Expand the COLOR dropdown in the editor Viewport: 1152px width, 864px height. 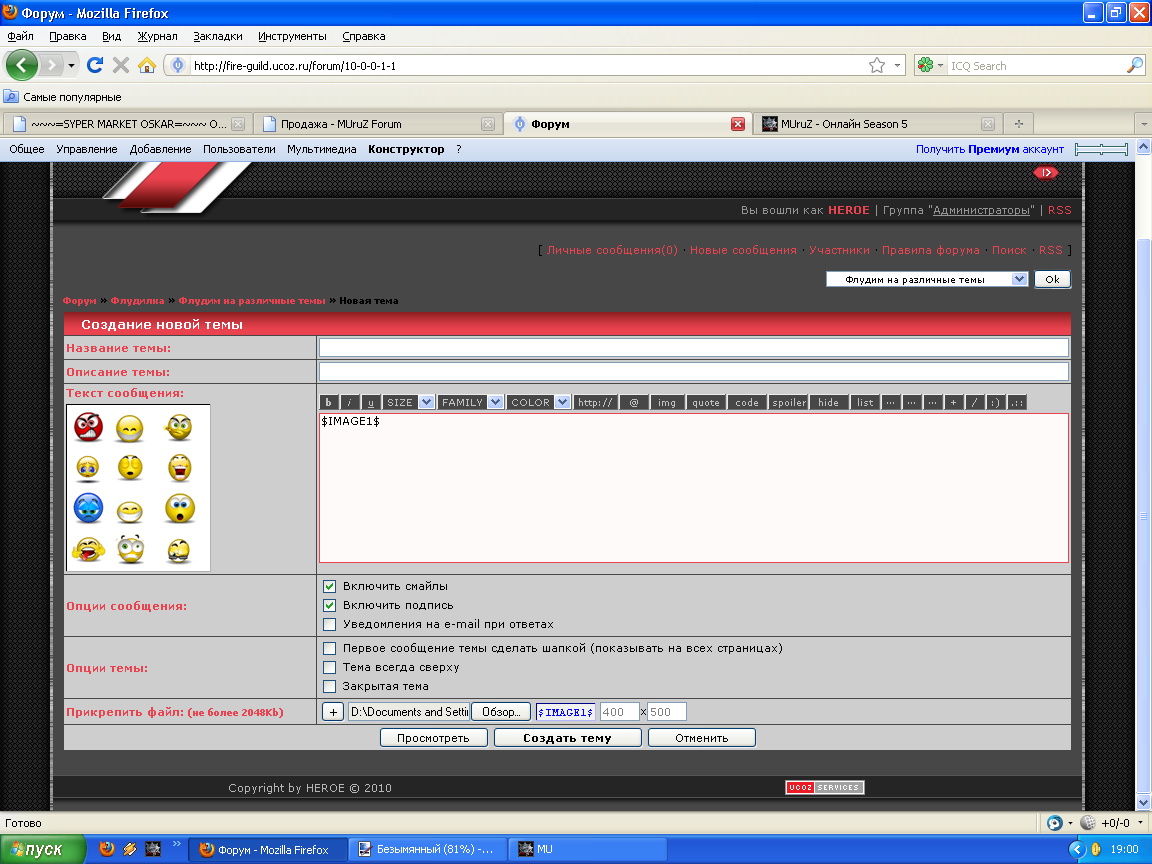[539, 402]
